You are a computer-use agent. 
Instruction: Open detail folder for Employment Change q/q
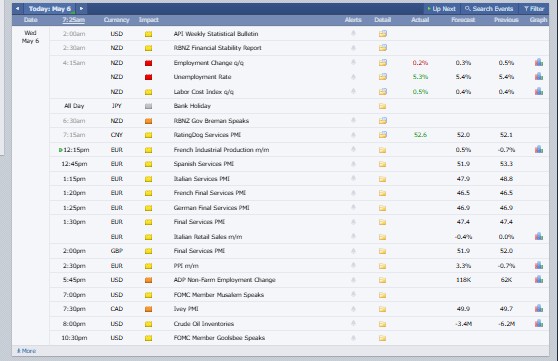[383, 63]
